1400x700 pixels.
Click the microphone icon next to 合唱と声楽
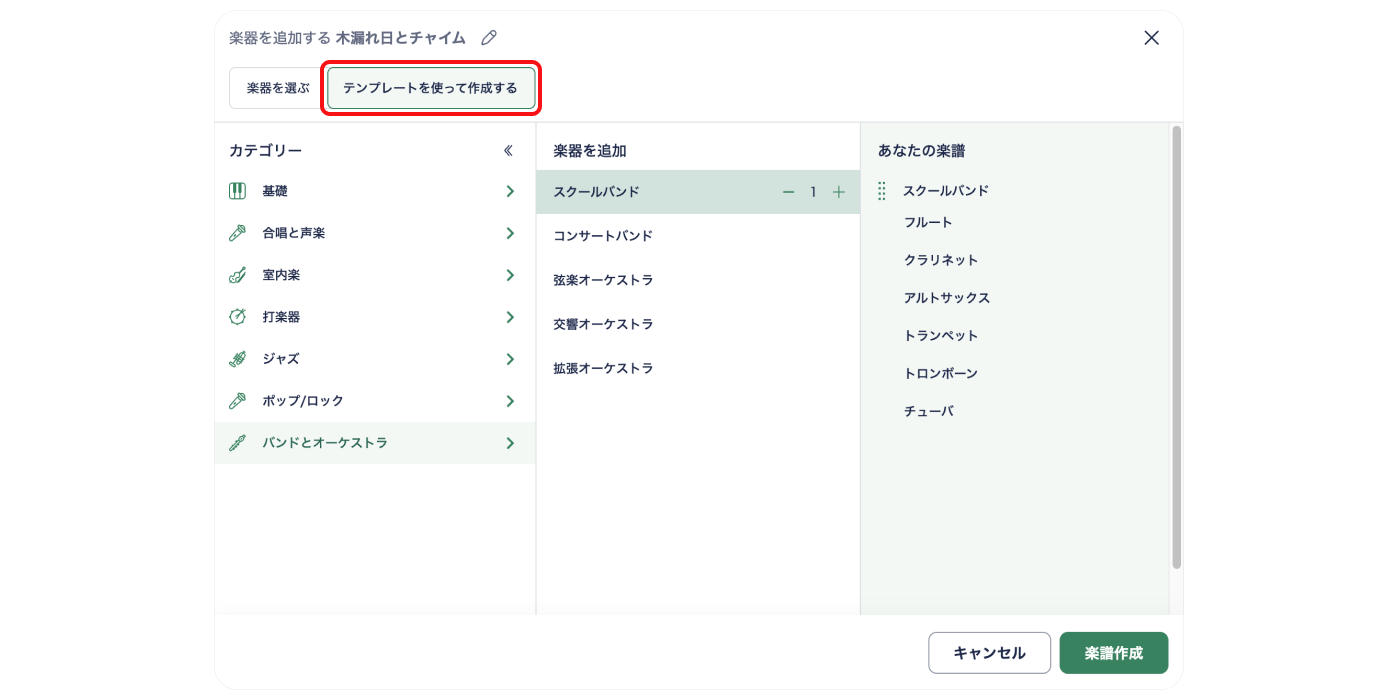[237, 233]
